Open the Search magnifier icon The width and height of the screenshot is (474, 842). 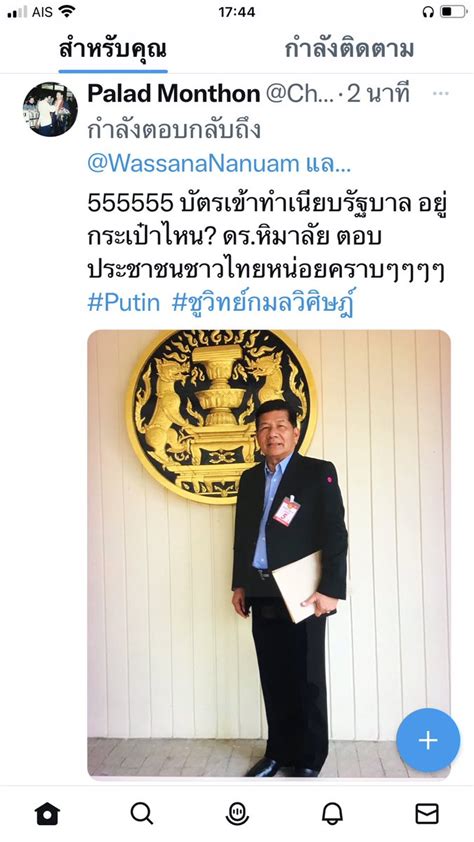142,814
